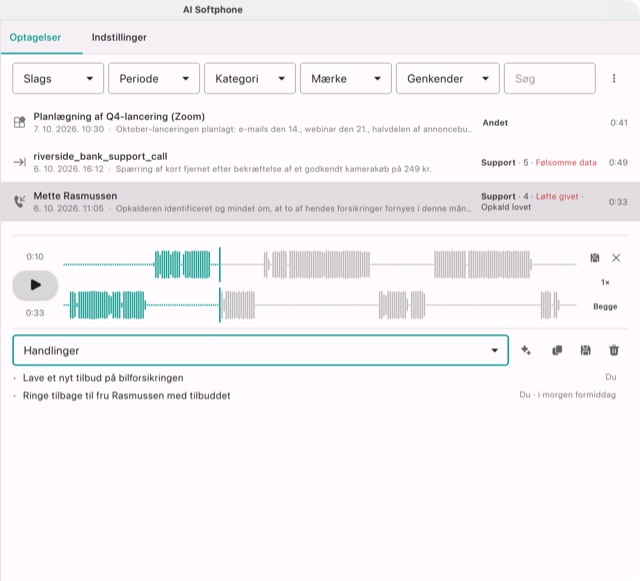
Task: Click the import arrow icon of riverside_bank_support_call
Action: tap(20, 162)
